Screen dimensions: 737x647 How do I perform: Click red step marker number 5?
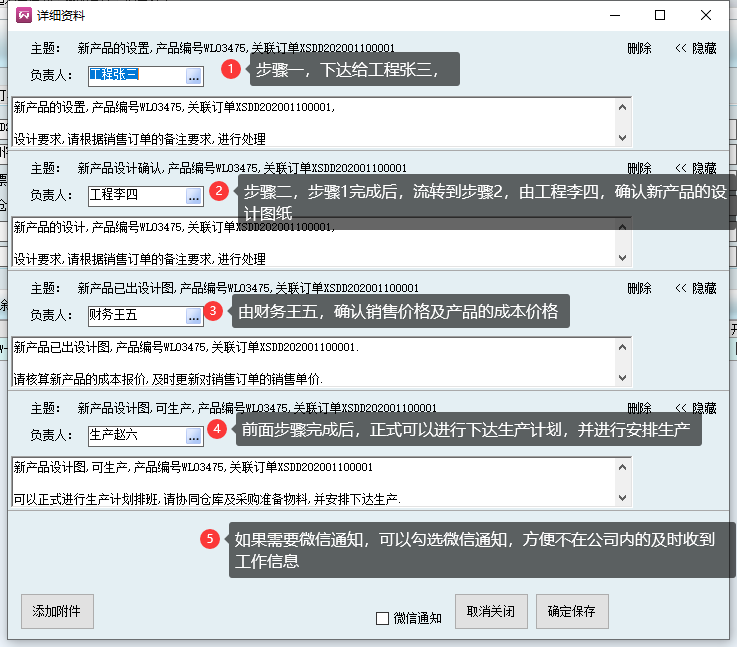210,539
